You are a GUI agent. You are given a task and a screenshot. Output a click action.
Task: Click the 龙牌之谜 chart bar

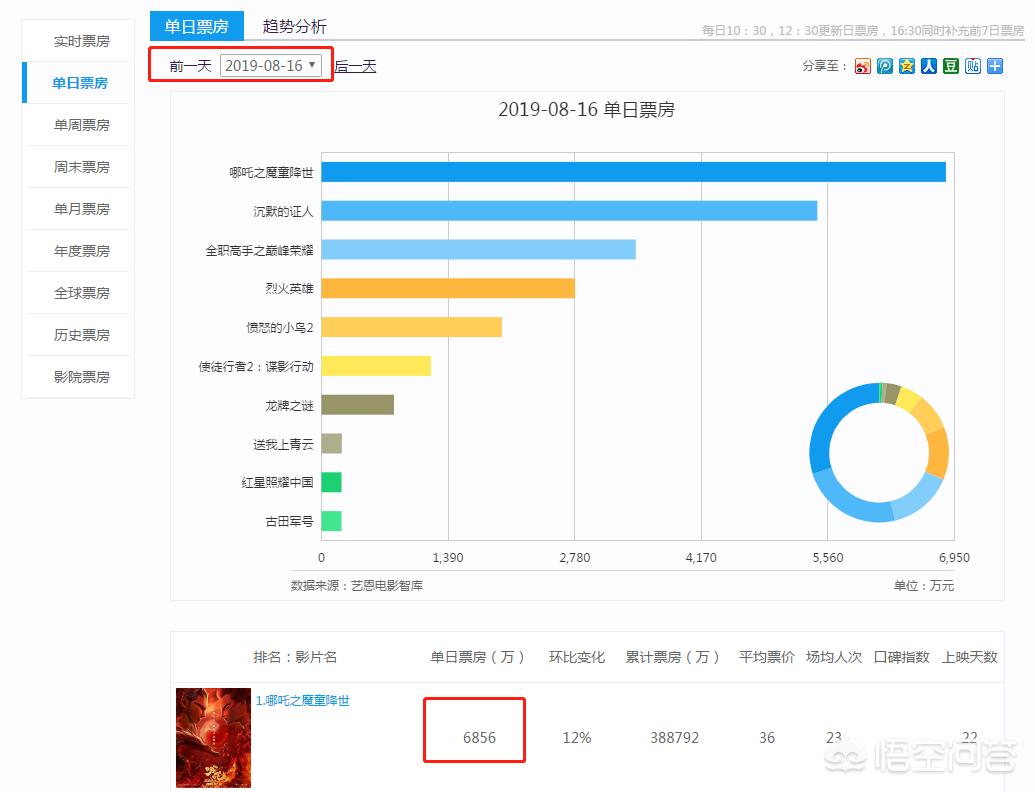tap(358, 405)
